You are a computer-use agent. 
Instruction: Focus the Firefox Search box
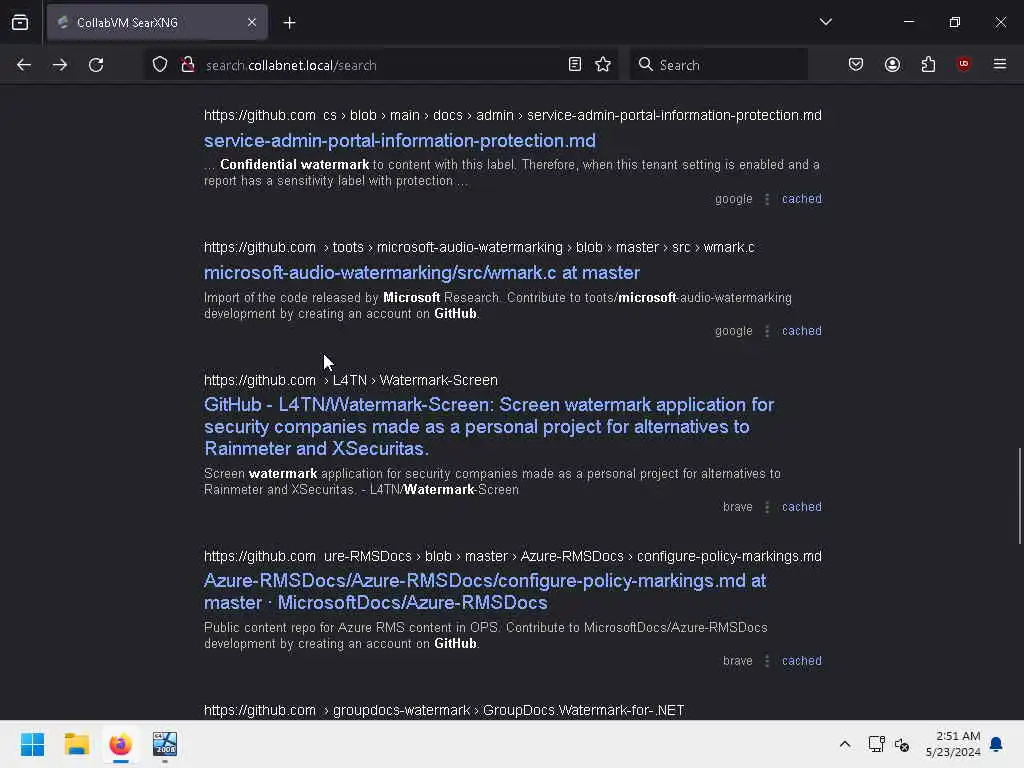718,65
